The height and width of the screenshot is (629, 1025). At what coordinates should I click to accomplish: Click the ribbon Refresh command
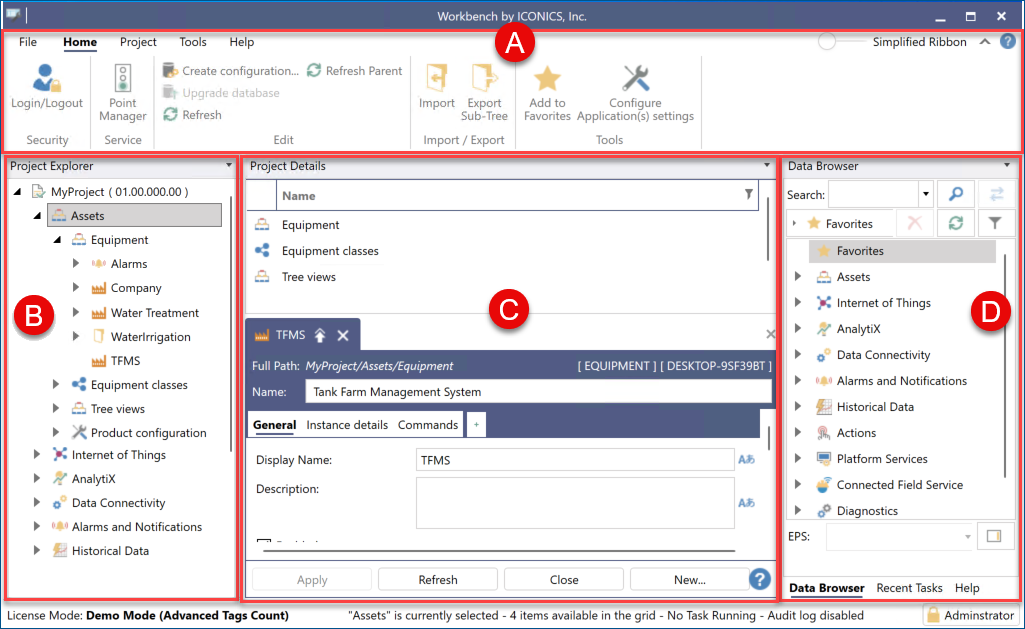pyautogui.click(x=193, y=114)
